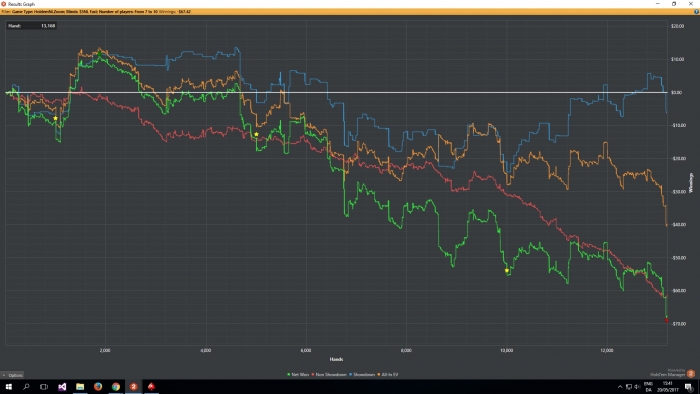The height and width of the screenshot is (394, 700).
Task: Open File Explorer from the taskbar
Action: (x=80, y=387)
